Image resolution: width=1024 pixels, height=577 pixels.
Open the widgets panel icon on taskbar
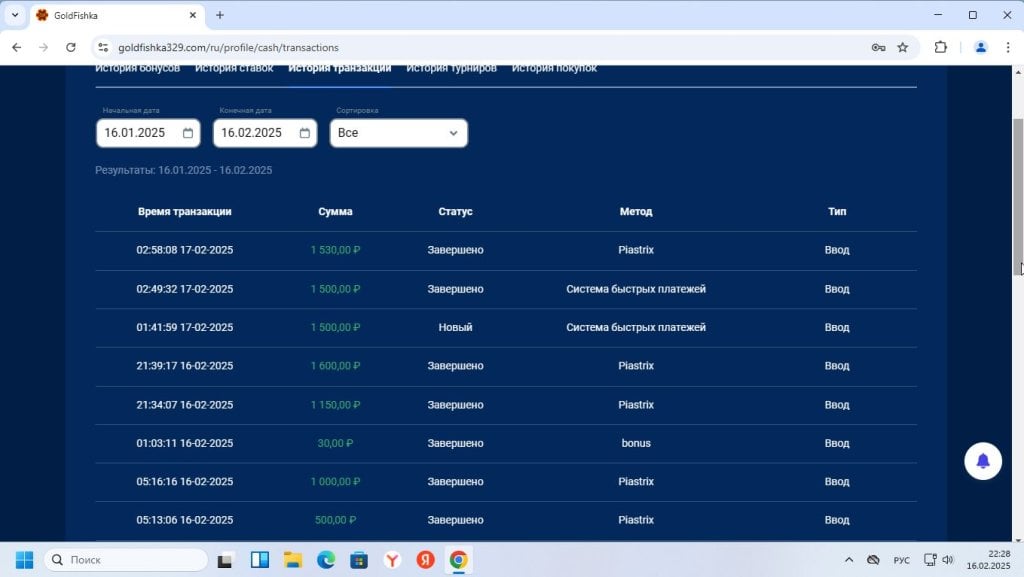click(x=260, y=560)
